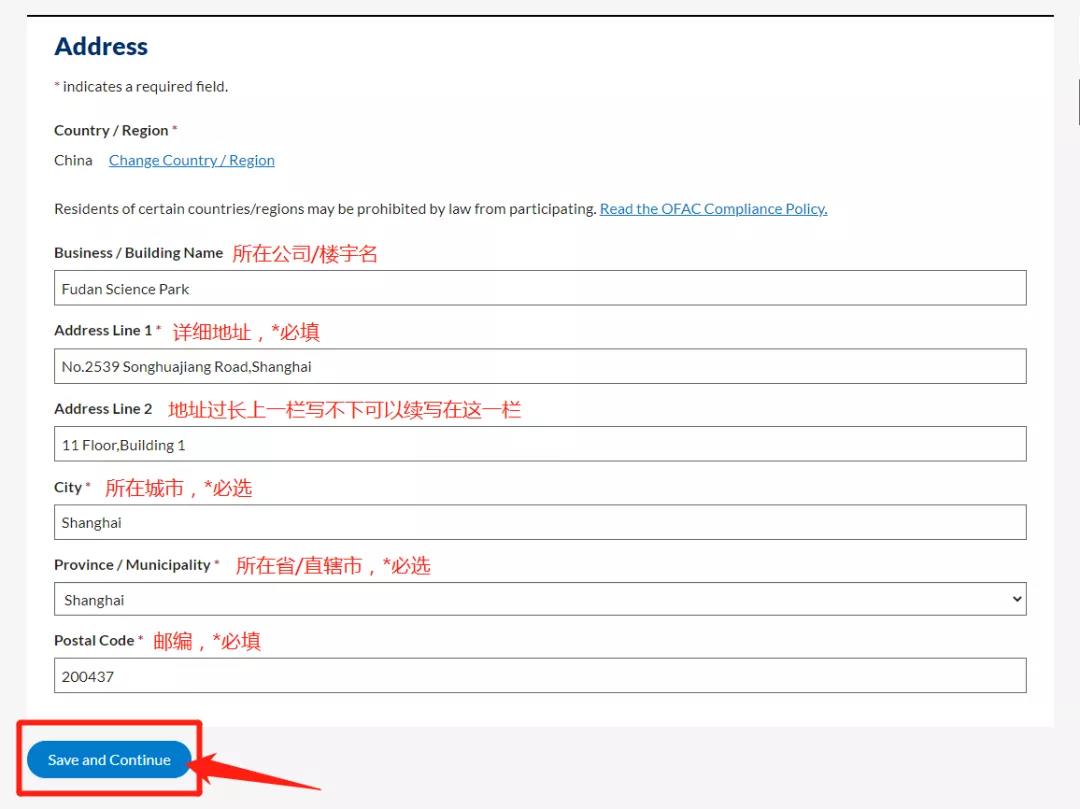Click the Address Line 2 input field

[540, 444]
